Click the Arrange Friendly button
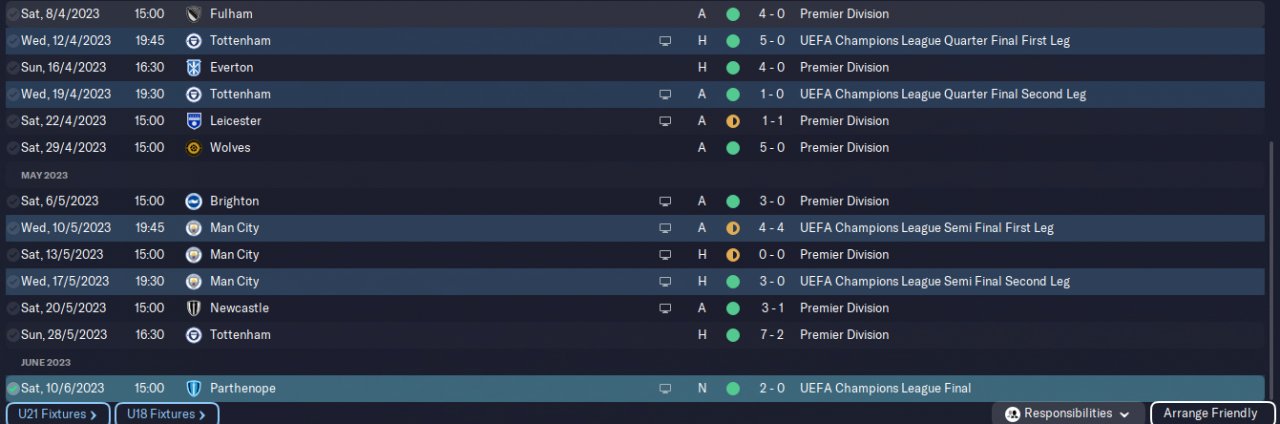The height and width of the screenshot is (424, 1280). pyautogui.click(x=1212, y=413)
